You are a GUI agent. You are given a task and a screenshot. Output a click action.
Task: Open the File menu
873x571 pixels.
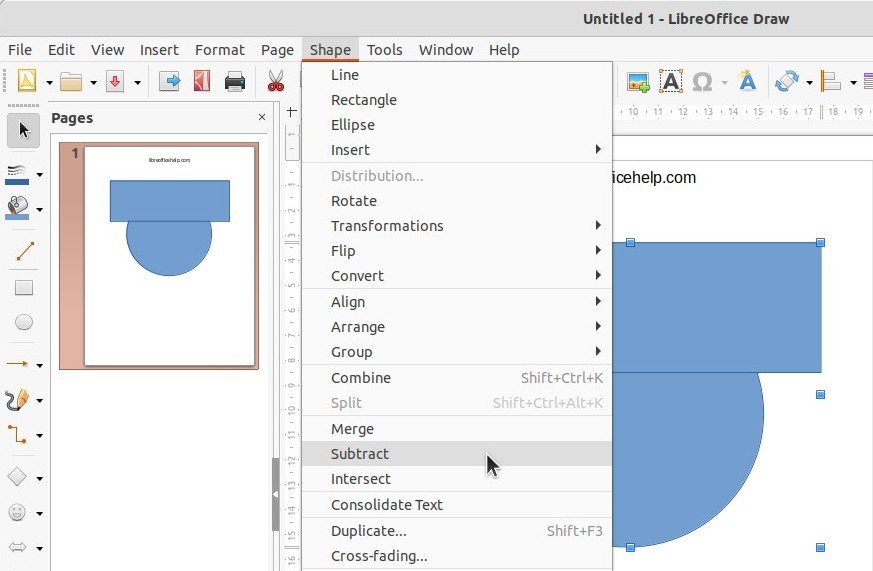pos(20,50)
